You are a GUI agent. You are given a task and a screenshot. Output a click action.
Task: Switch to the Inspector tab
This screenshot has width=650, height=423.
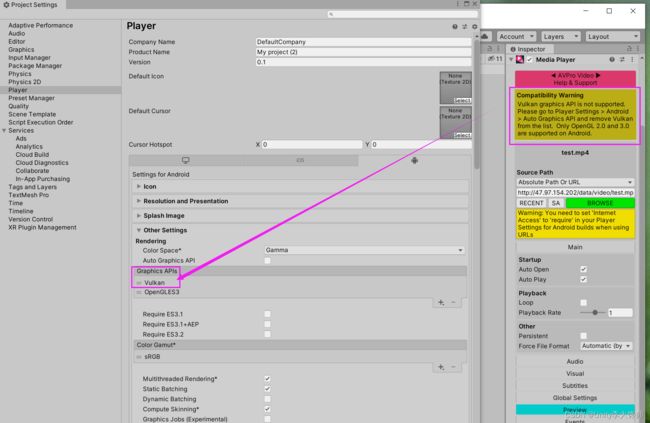click(x=528, y=49)
